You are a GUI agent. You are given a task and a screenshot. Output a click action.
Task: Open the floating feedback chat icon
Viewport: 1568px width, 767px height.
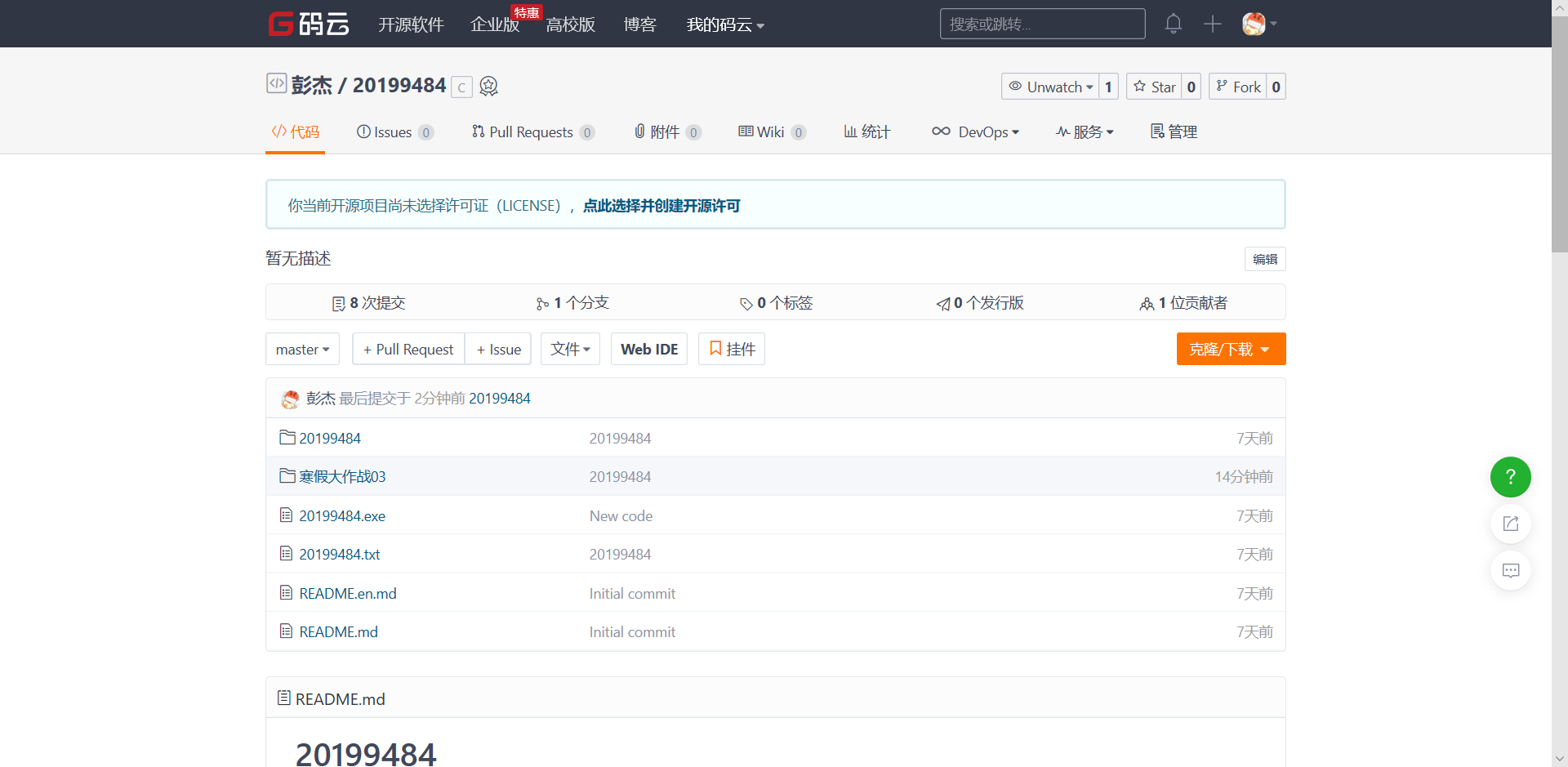coord(1510,570)
